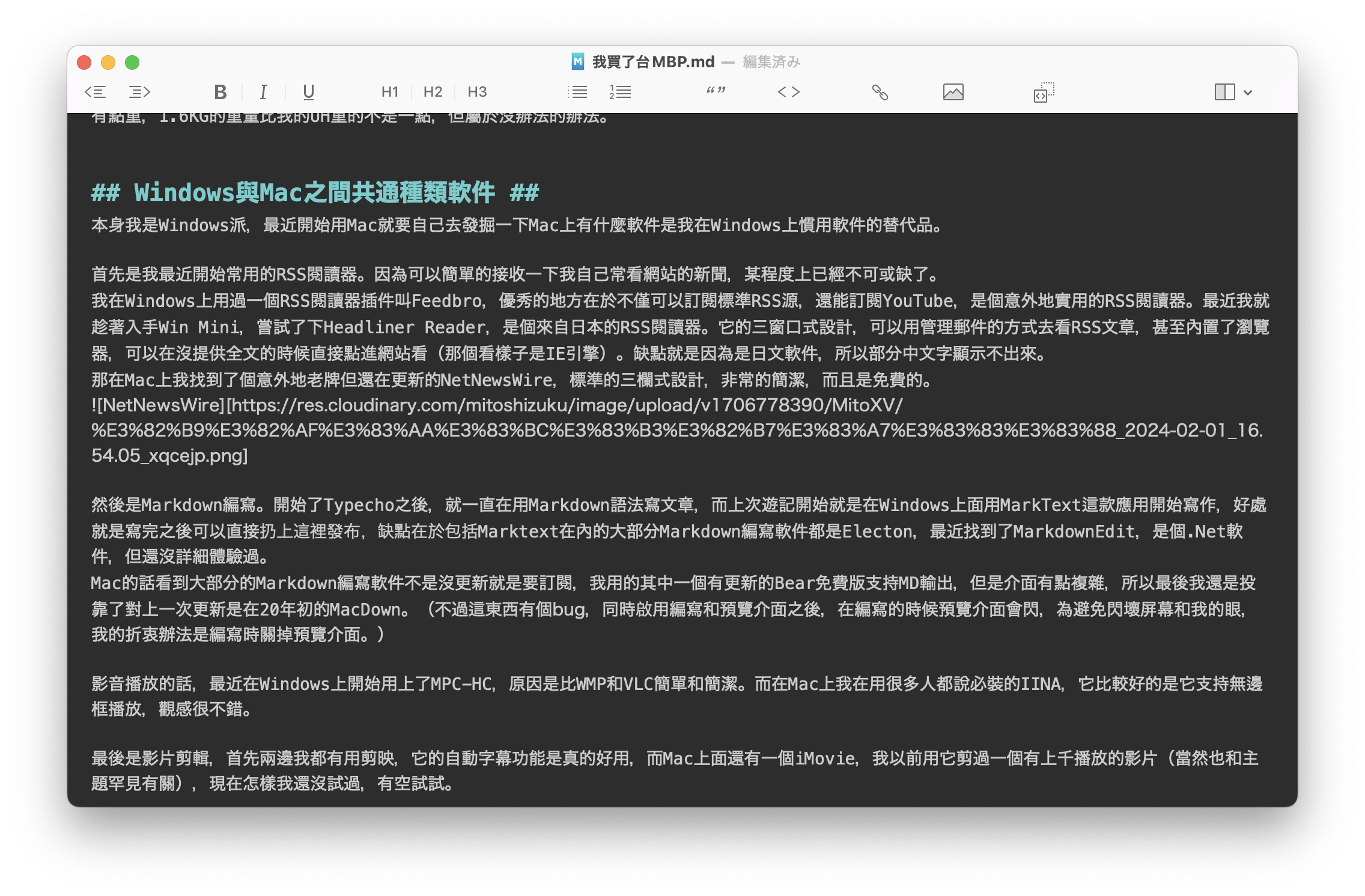Click the shift right (indent) toolbar icon
Viewport: 1365px width, 896px height.
(x=139, y=92)
